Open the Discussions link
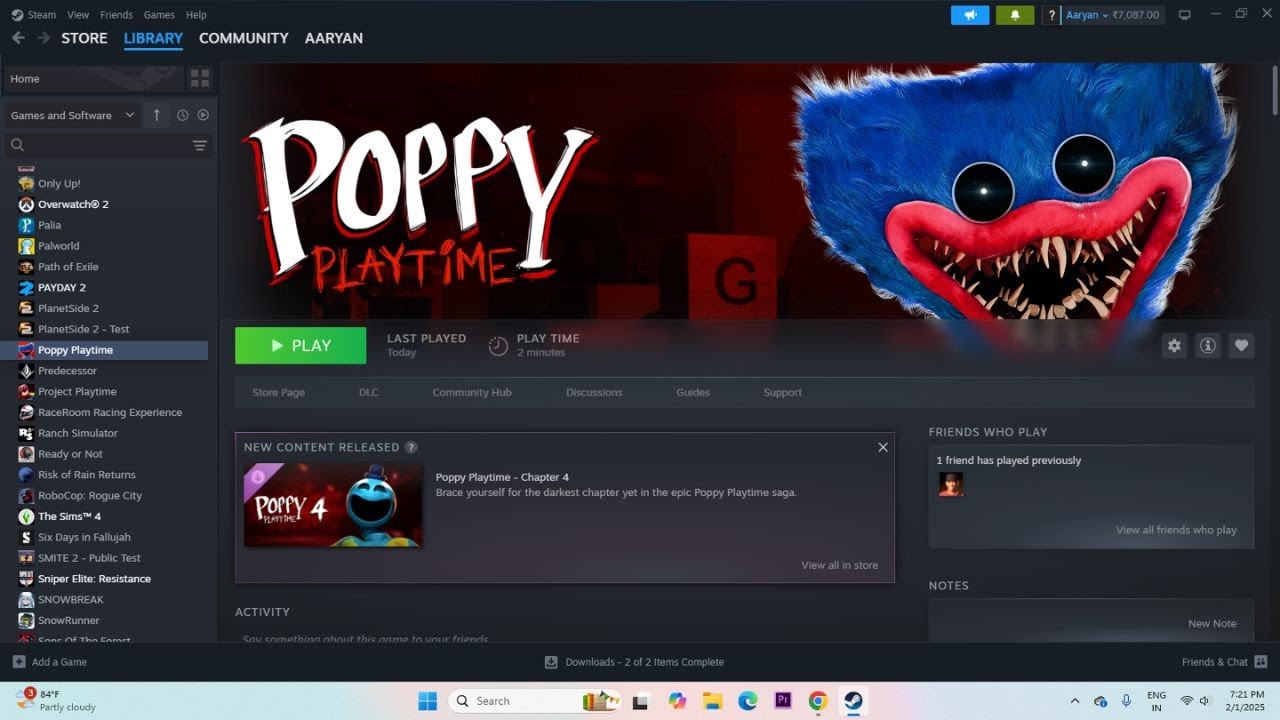Viewport: 1280px width, 720px height. click(594, 392)
